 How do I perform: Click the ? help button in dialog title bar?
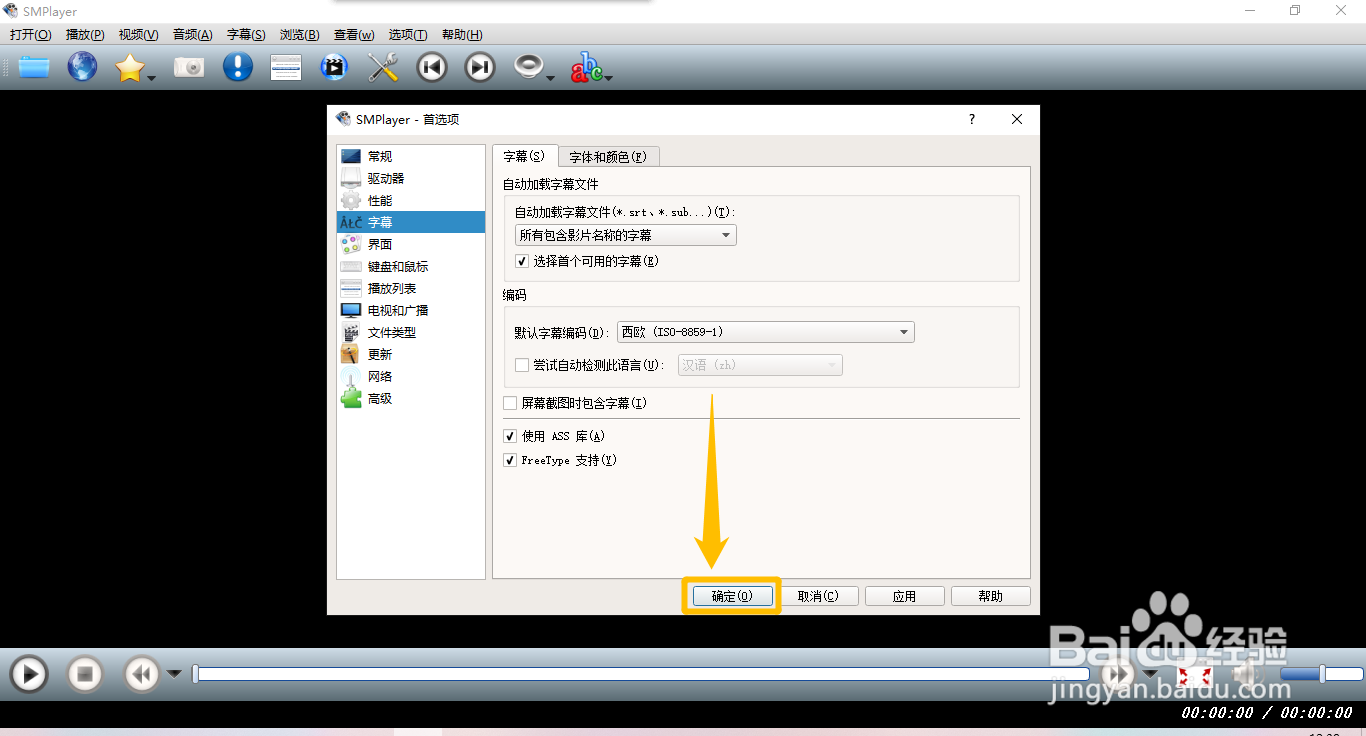(971, 119)
